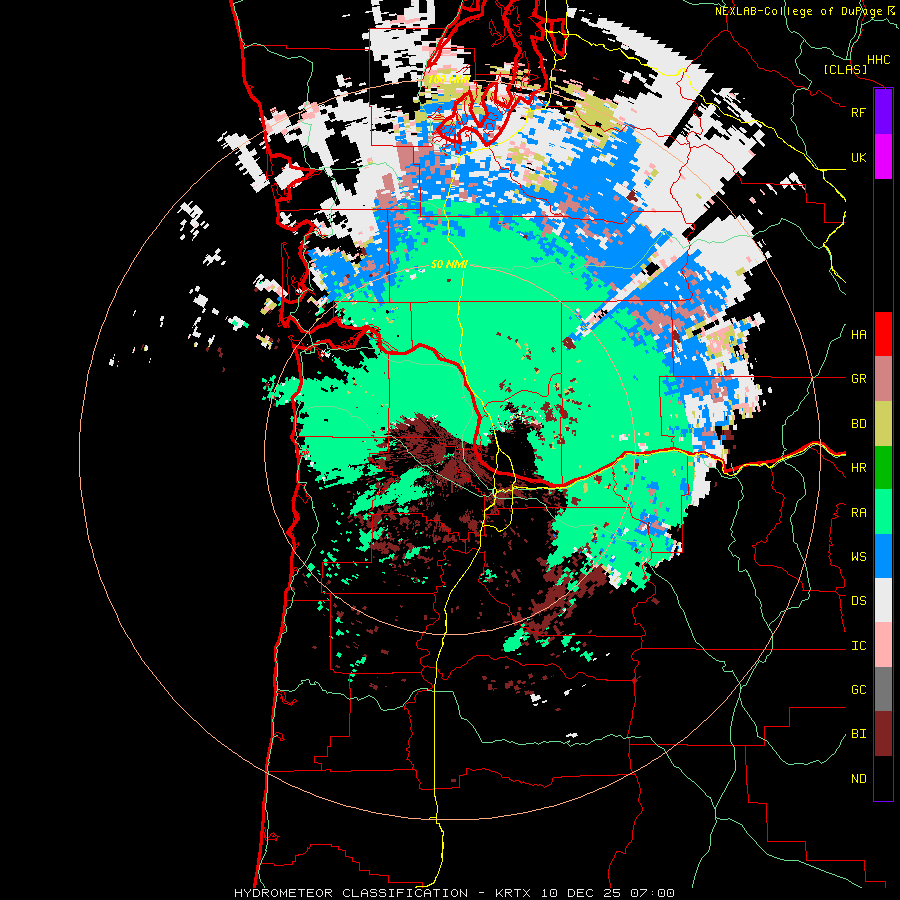Image resolution: width=900 pixels, height=900 pixels.
Task: Click the '[CLAS]' units label
Action: point(845,69)
